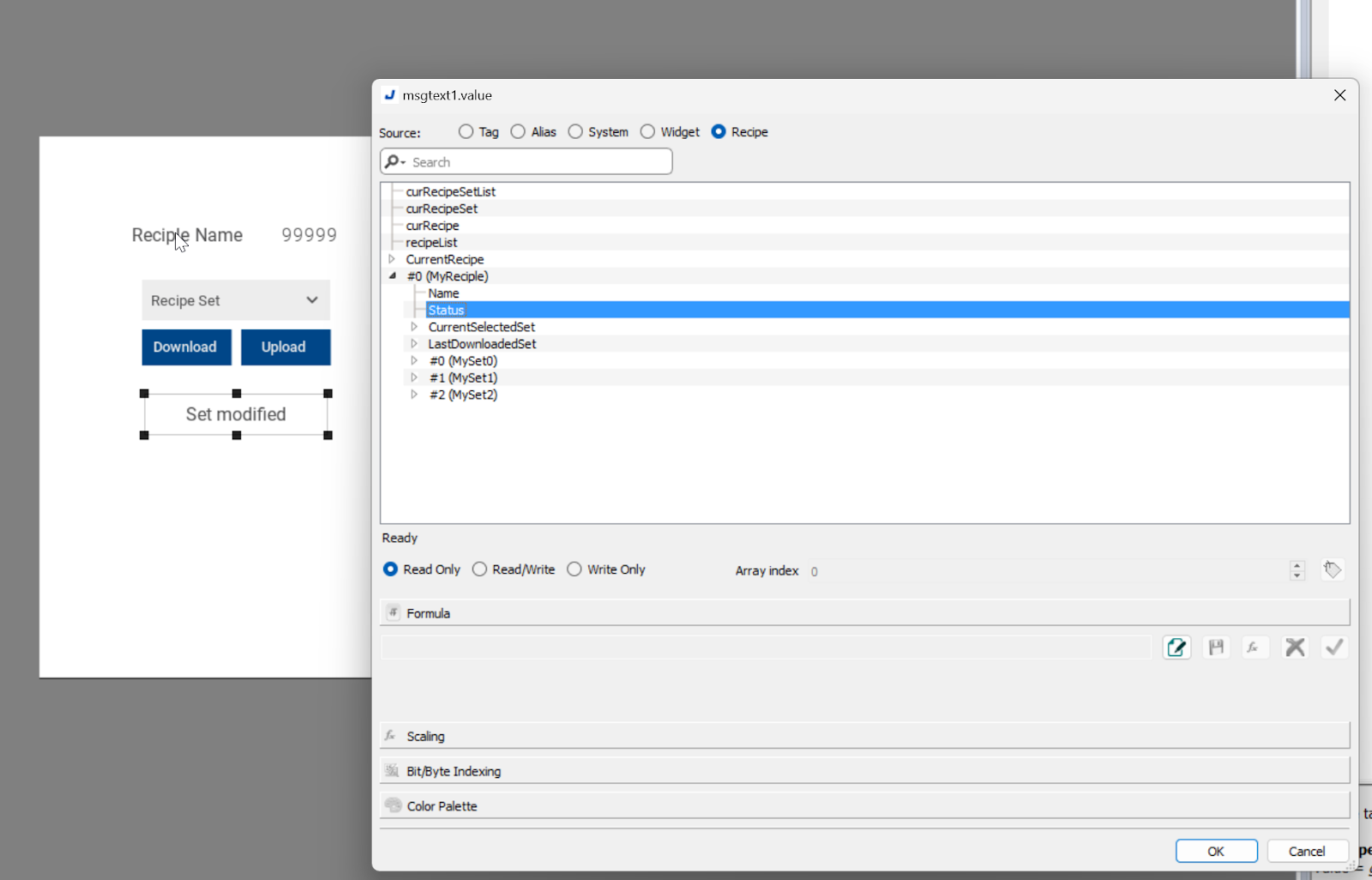Expand the Formula section header

(x=864, y=612)
